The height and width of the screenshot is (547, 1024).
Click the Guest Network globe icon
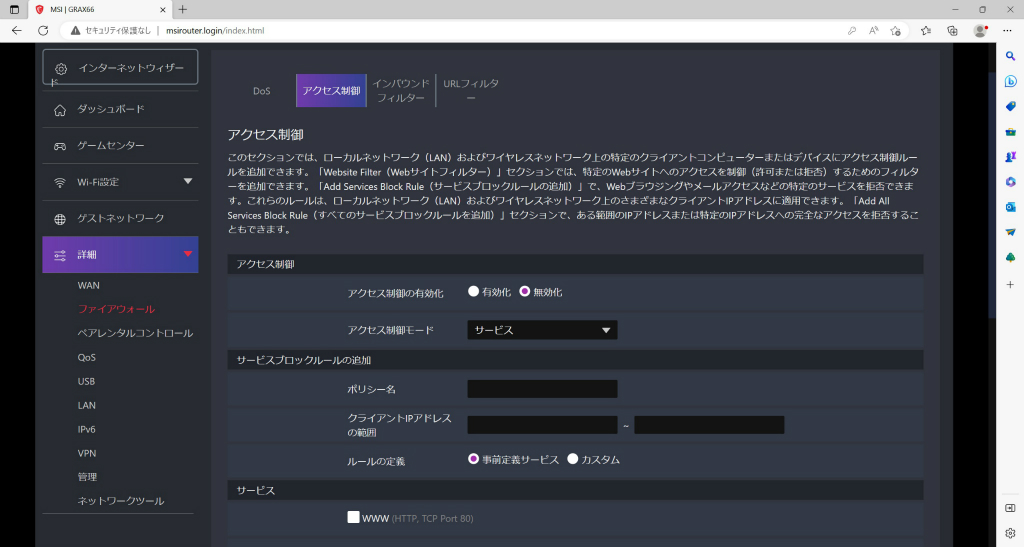60,219
